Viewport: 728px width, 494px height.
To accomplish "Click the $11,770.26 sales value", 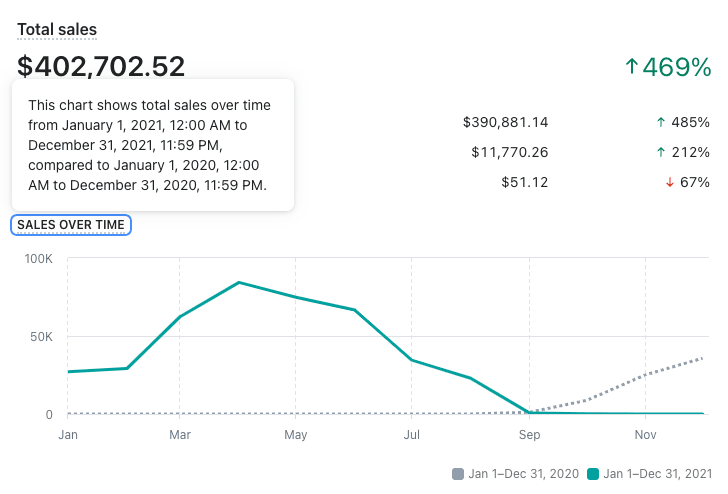I will [x=509, y=152].
